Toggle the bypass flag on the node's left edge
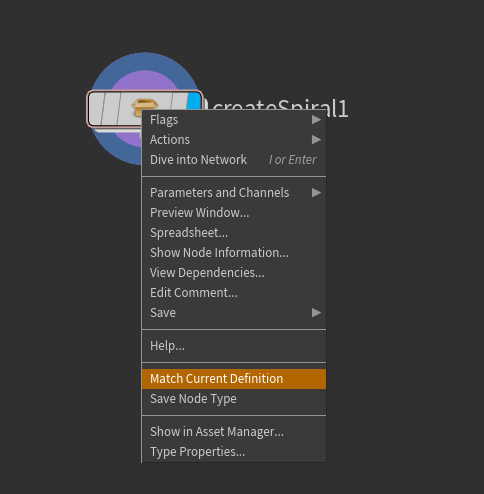484x494 pixels. (96, 109)
